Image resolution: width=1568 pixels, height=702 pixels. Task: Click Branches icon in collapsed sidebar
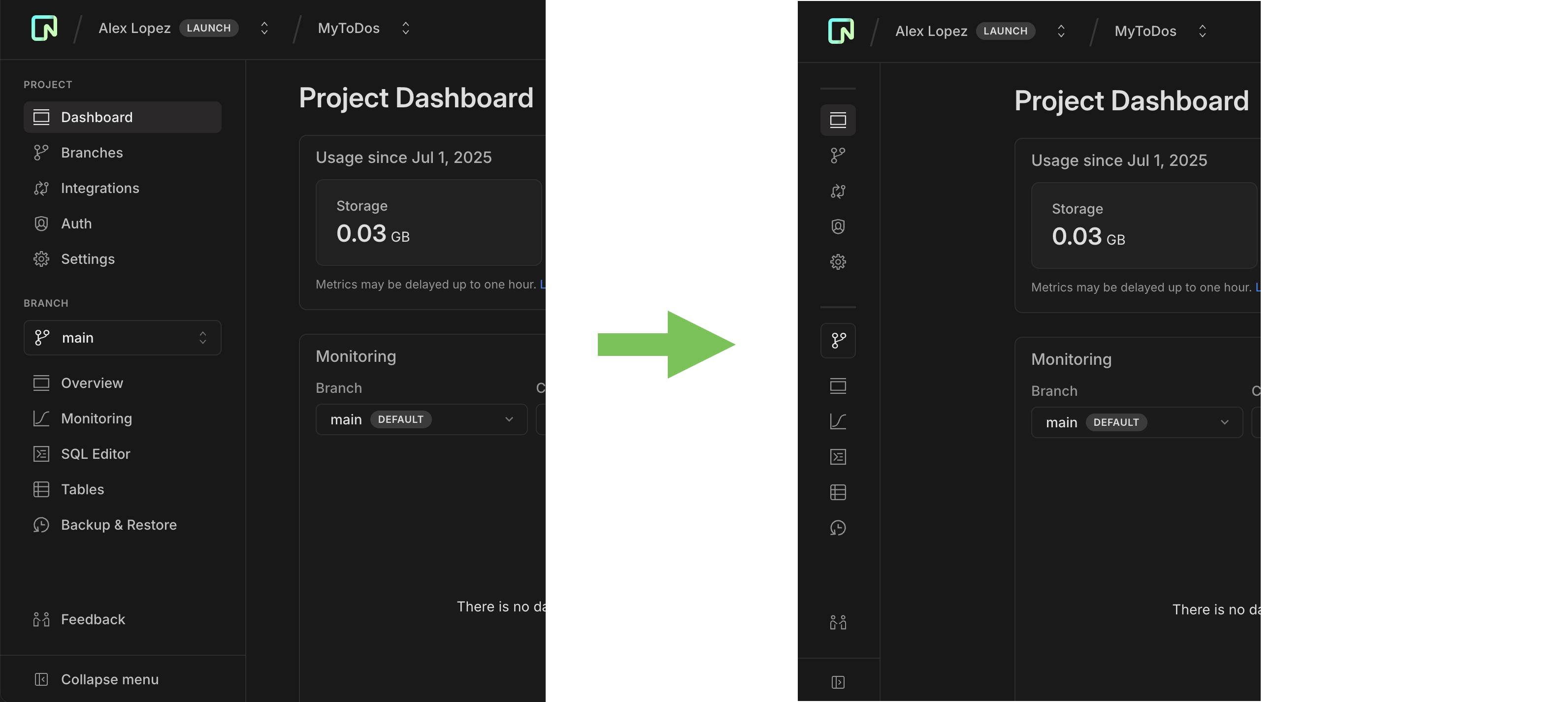tap(838, 156)
